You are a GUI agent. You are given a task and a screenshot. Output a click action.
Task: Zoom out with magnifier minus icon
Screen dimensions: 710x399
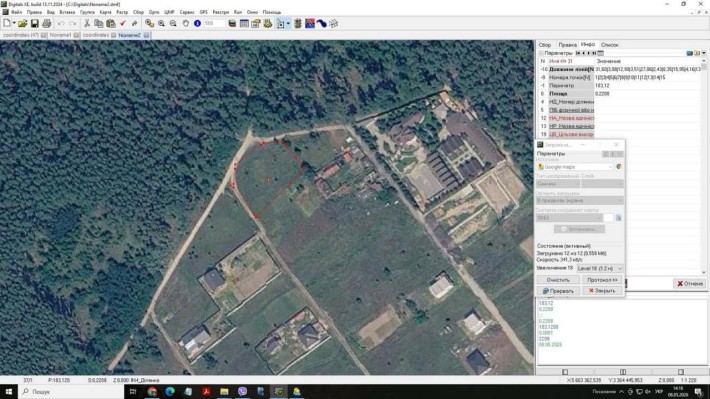pyautogui.click(x=173, y=24)
